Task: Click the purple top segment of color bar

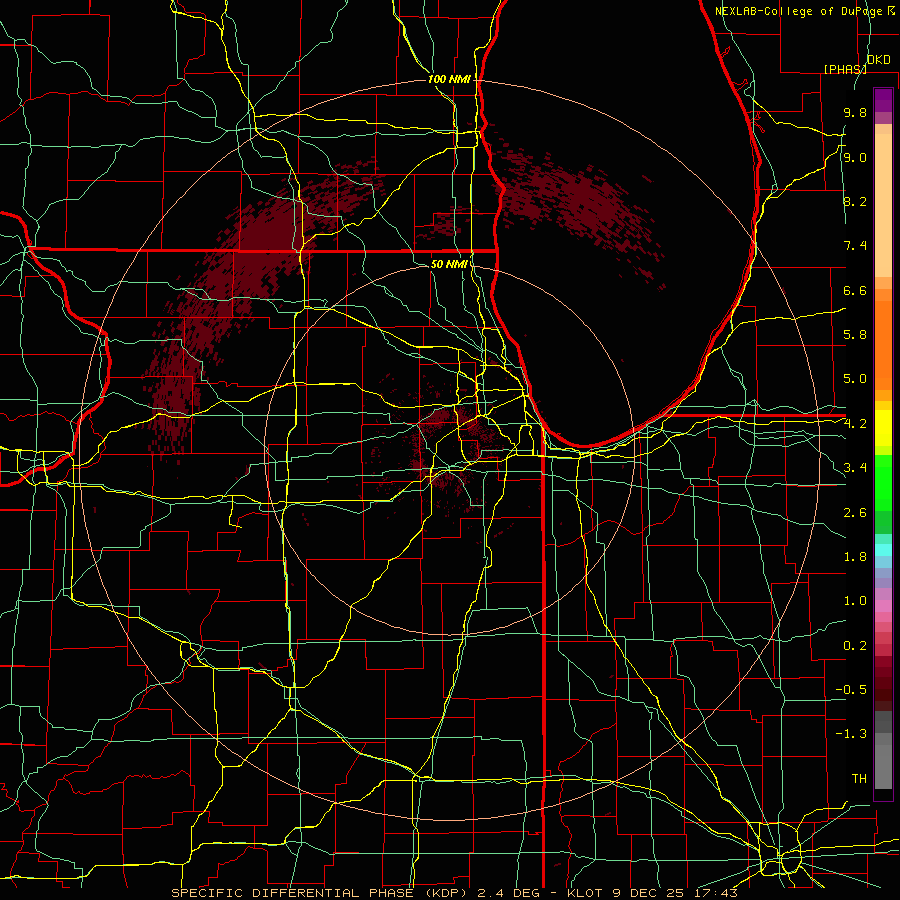Action: (883, 100)
